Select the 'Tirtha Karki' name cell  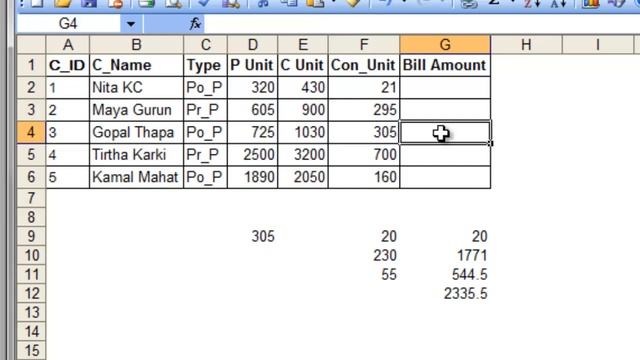[x=136, y=155]
